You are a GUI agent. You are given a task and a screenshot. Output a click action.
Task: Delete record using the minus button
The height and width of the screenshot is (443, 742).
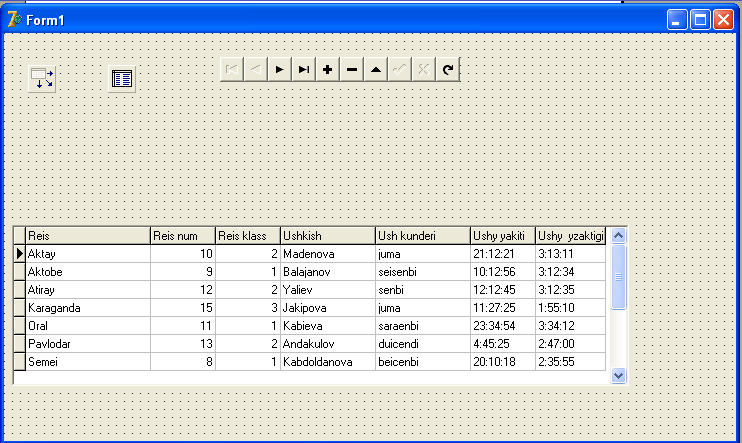point(352,70)
